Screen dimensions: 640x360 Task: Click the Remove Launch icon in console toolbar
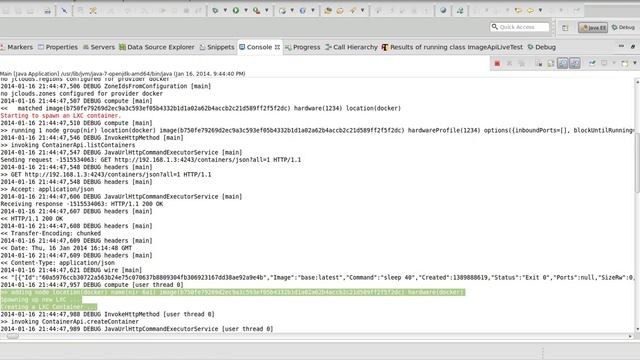[x=509, y=63]
